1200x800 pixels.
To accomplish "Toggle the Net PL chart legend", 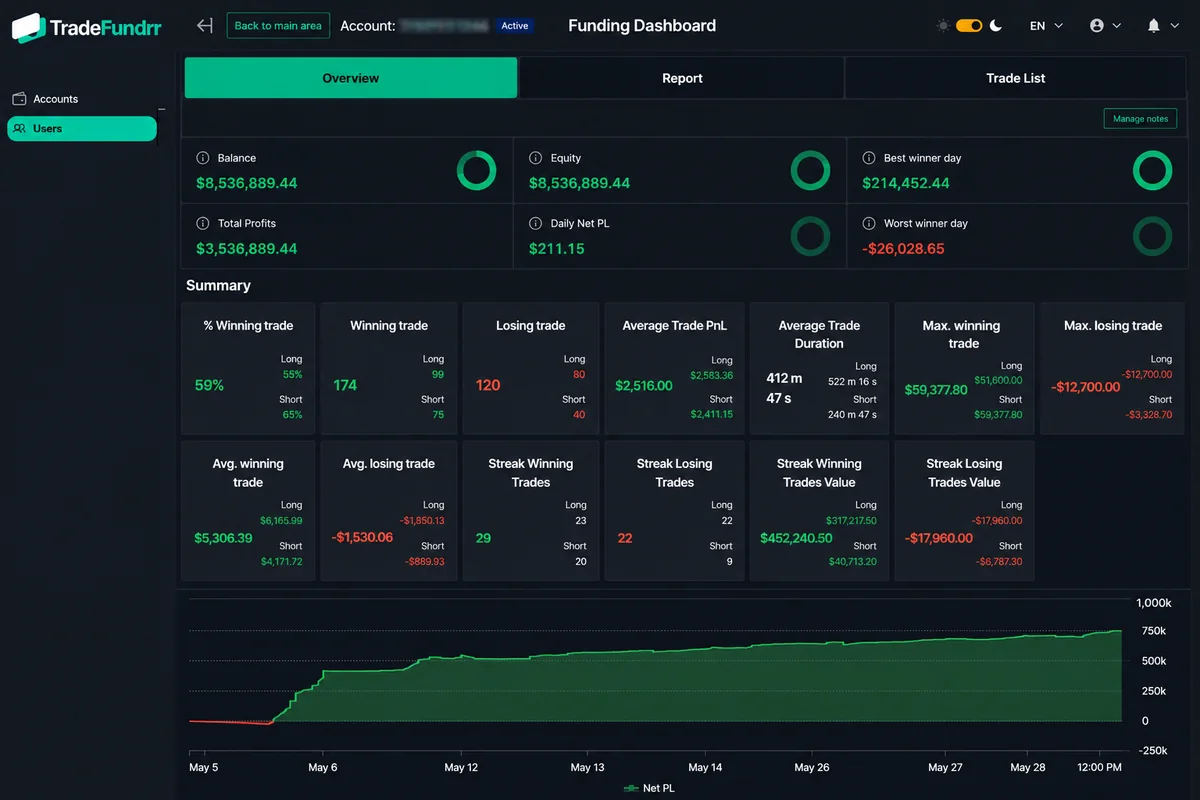I will pos(648,788).
